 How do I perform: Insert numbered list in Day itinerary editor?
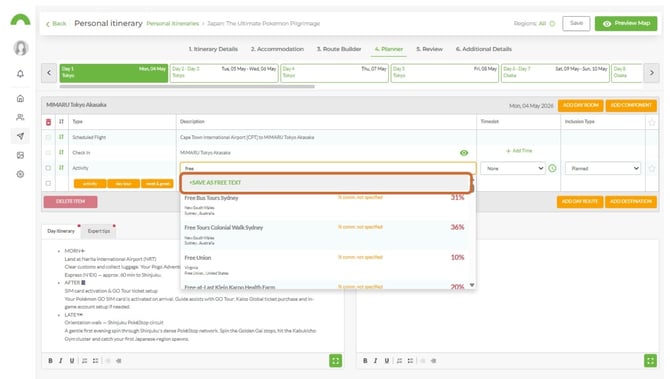click(85, 361)
